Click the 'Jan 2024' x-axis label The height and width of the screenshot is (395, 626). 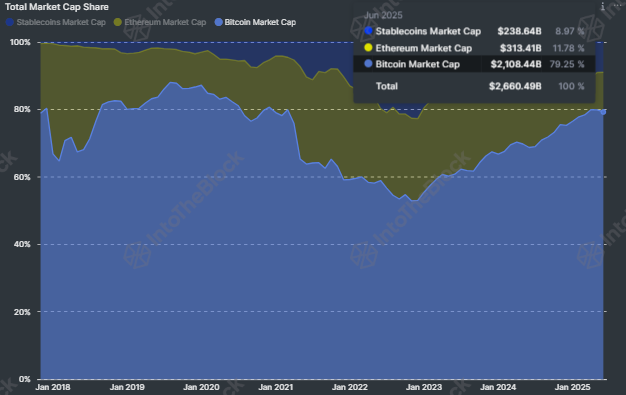pyautogui.click(x=498, y=387)
